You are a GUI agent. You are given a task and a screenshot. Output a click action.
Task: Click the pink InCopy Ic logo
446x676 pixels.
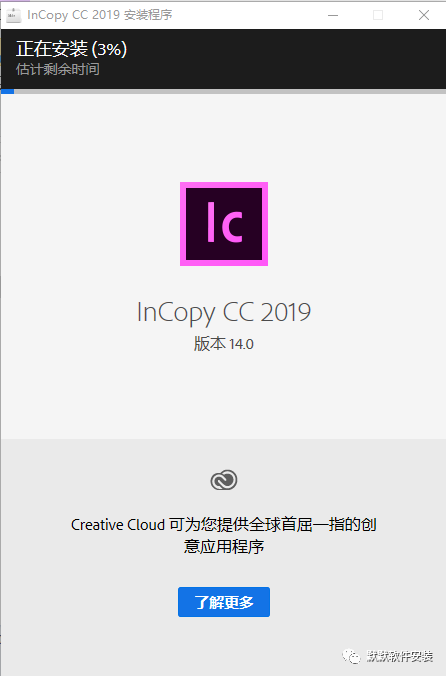pos(224,224)
